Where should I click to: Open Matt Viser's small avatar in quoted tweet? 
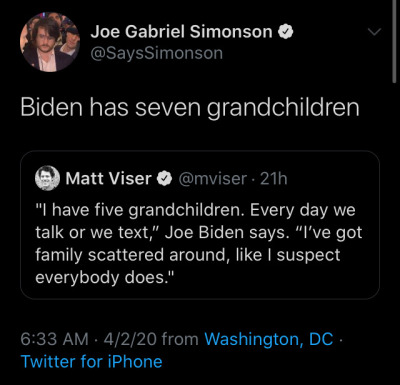coord(47,178)
